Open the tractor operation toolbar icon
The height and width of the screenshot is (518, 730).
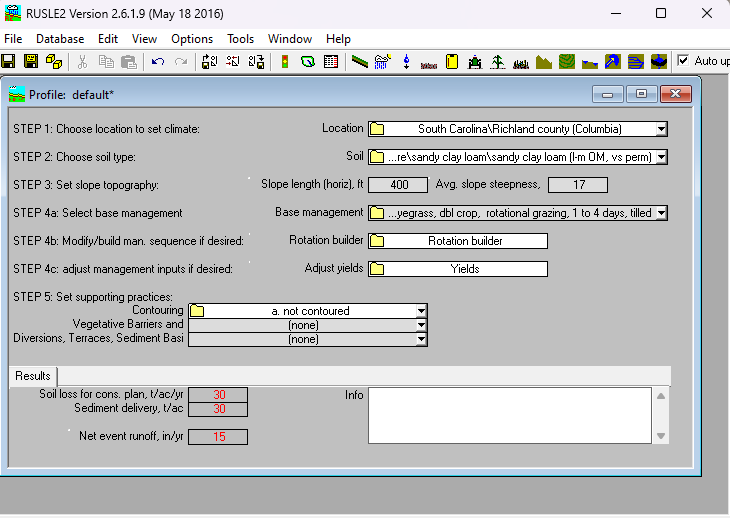coord(474,61)
